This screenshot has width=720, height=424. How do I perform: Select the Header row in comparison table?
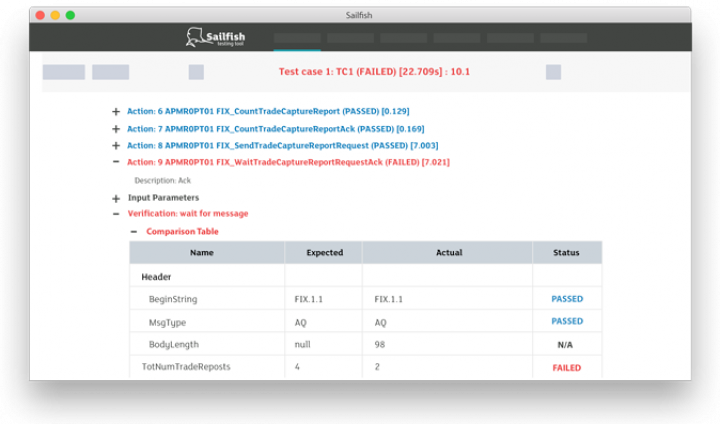click(x=366, y=277)
